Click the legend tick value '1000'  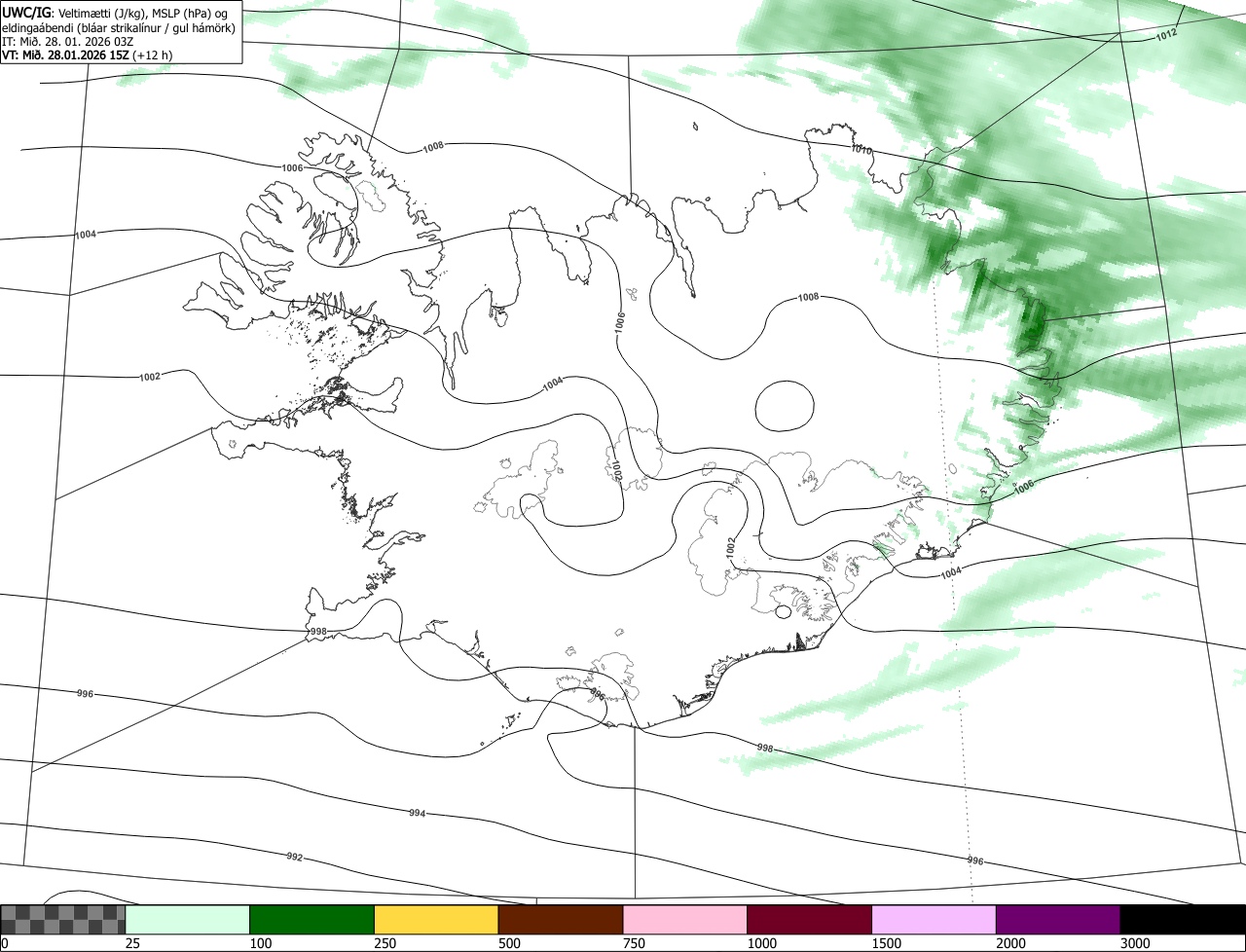click(x=763, y=943)
